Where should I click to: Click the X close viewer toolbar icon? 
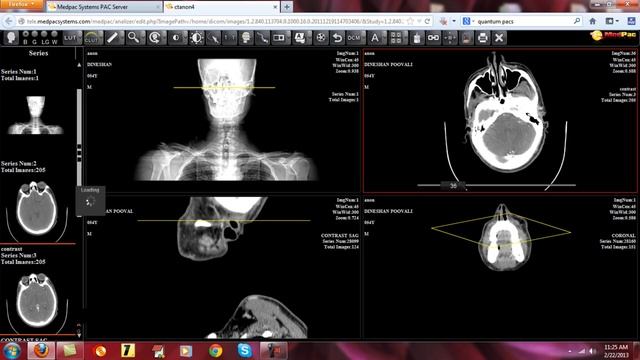click(499, 38)
